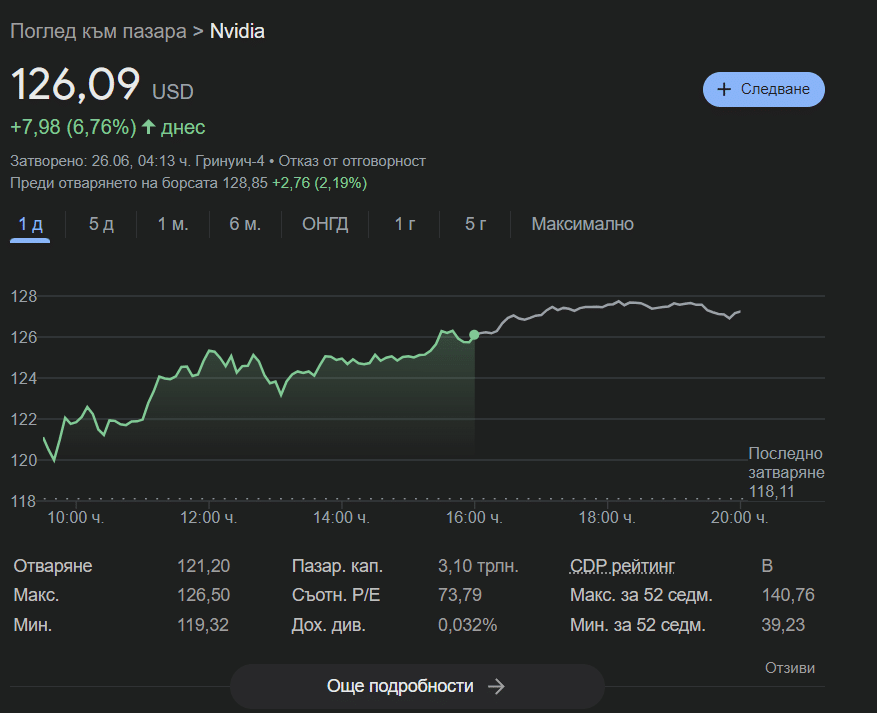Click the arrow icon in Още подробности

496,686
